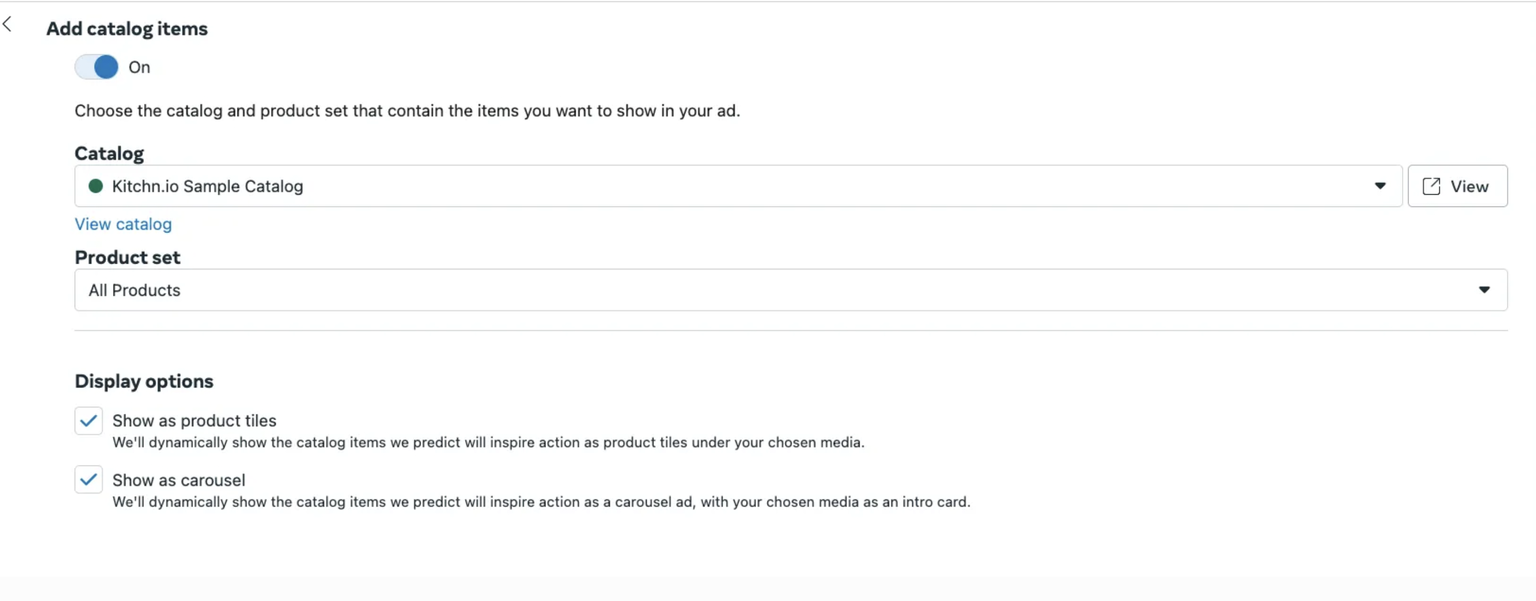Uncheck the Show as product tiles checkbox
This screenshot has width=1536, height=601.
point(89,421)
